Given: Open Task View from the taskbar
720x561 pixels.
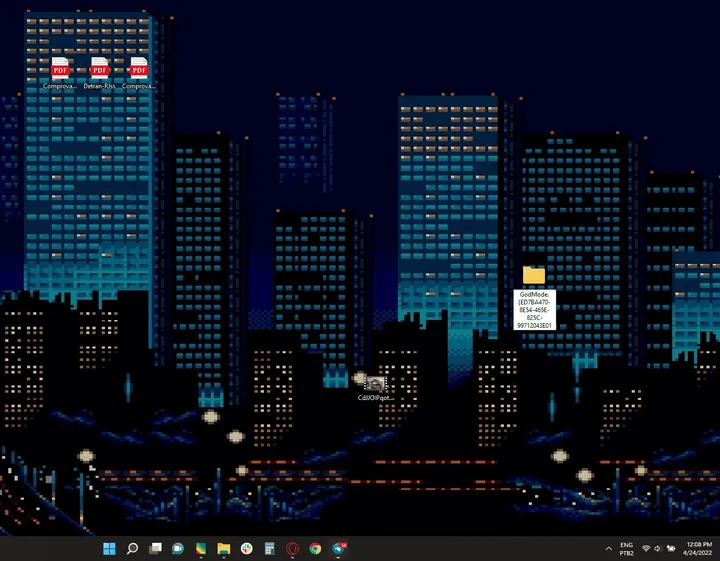Looking at the screenshot, I should click(155, 549).
